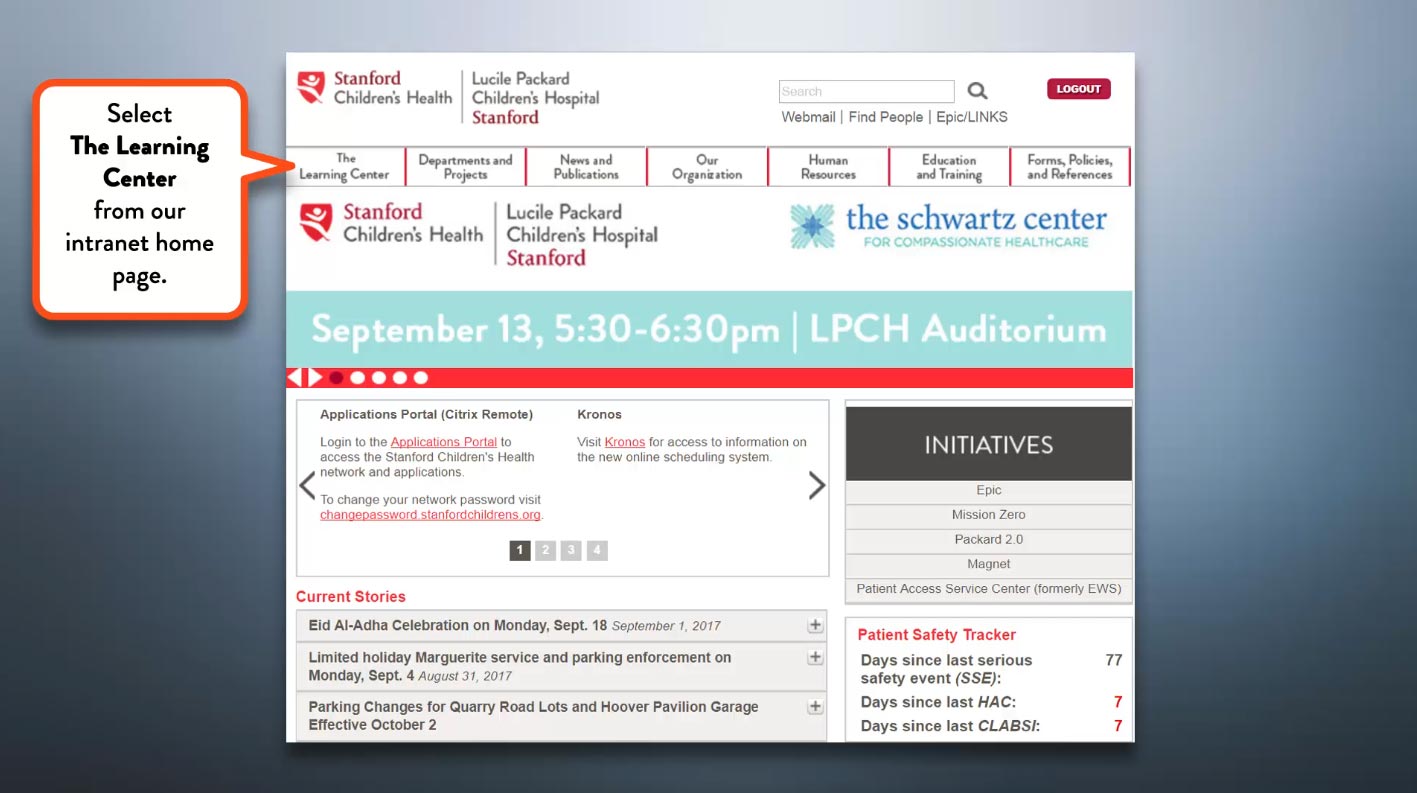Image resolution: width=1417 pixels, height=793 pixels.
Task: Show next applications panel with right chevron
Action: point(817,486)
